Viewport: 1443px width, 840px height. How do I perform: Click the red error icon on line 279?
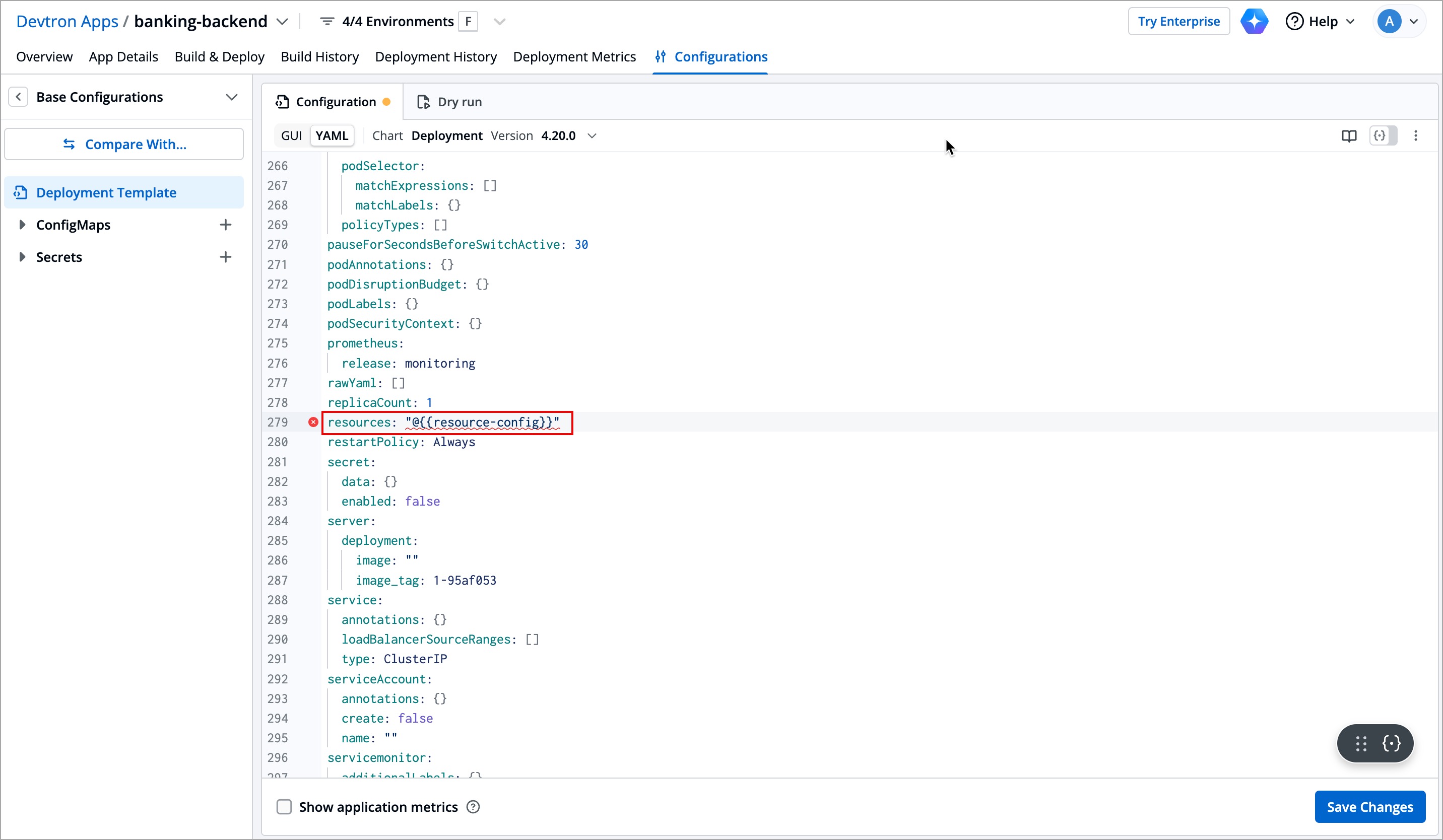313,423
